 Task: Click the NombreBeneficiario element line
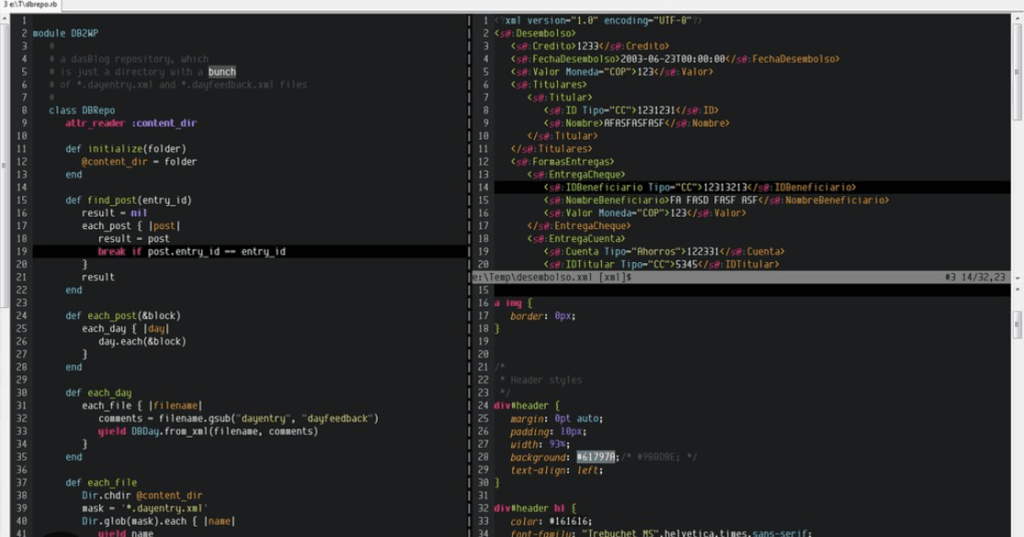pyautogui.click(x=716, y=200)
